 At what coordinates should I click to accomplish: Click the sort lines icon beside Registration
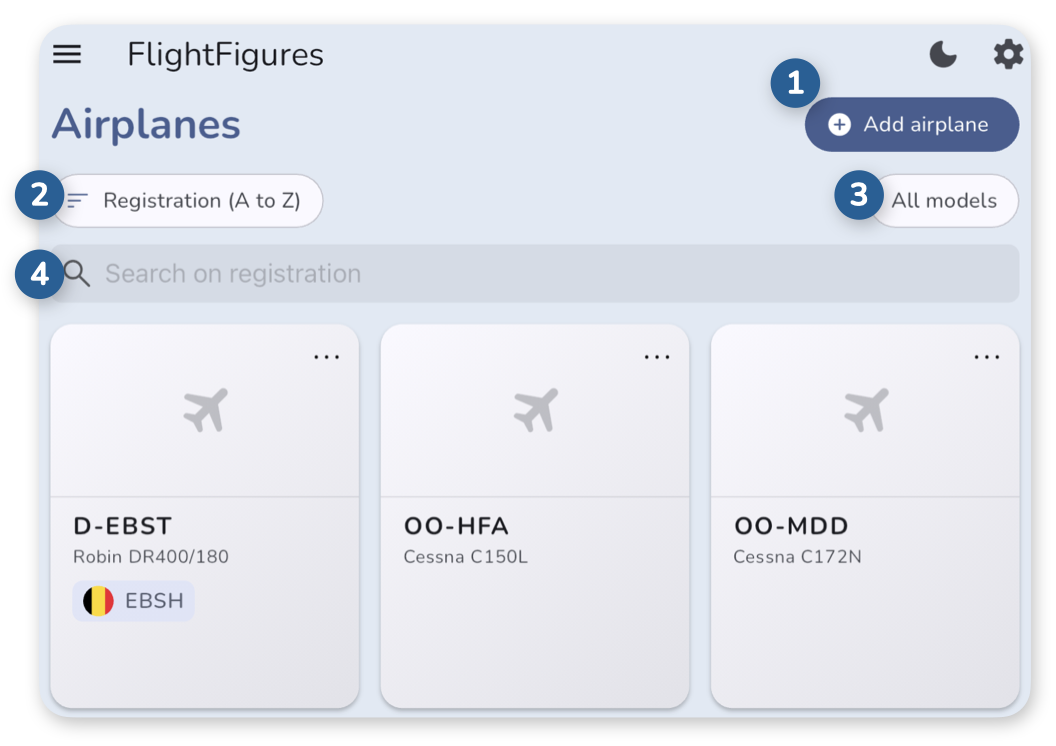tap(77, 201)
